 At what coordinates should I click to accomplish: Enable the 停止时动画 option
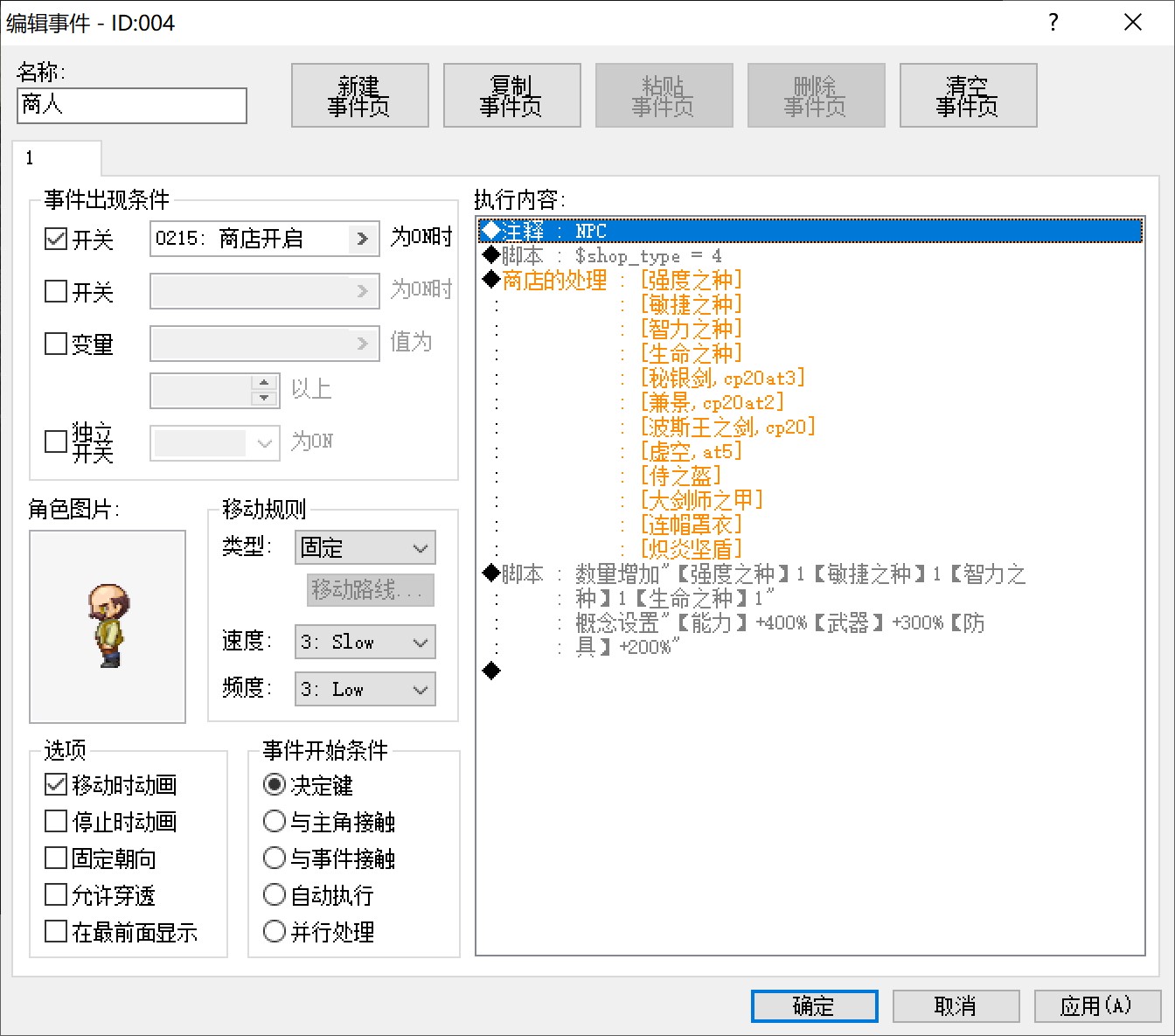pos(56,822)
